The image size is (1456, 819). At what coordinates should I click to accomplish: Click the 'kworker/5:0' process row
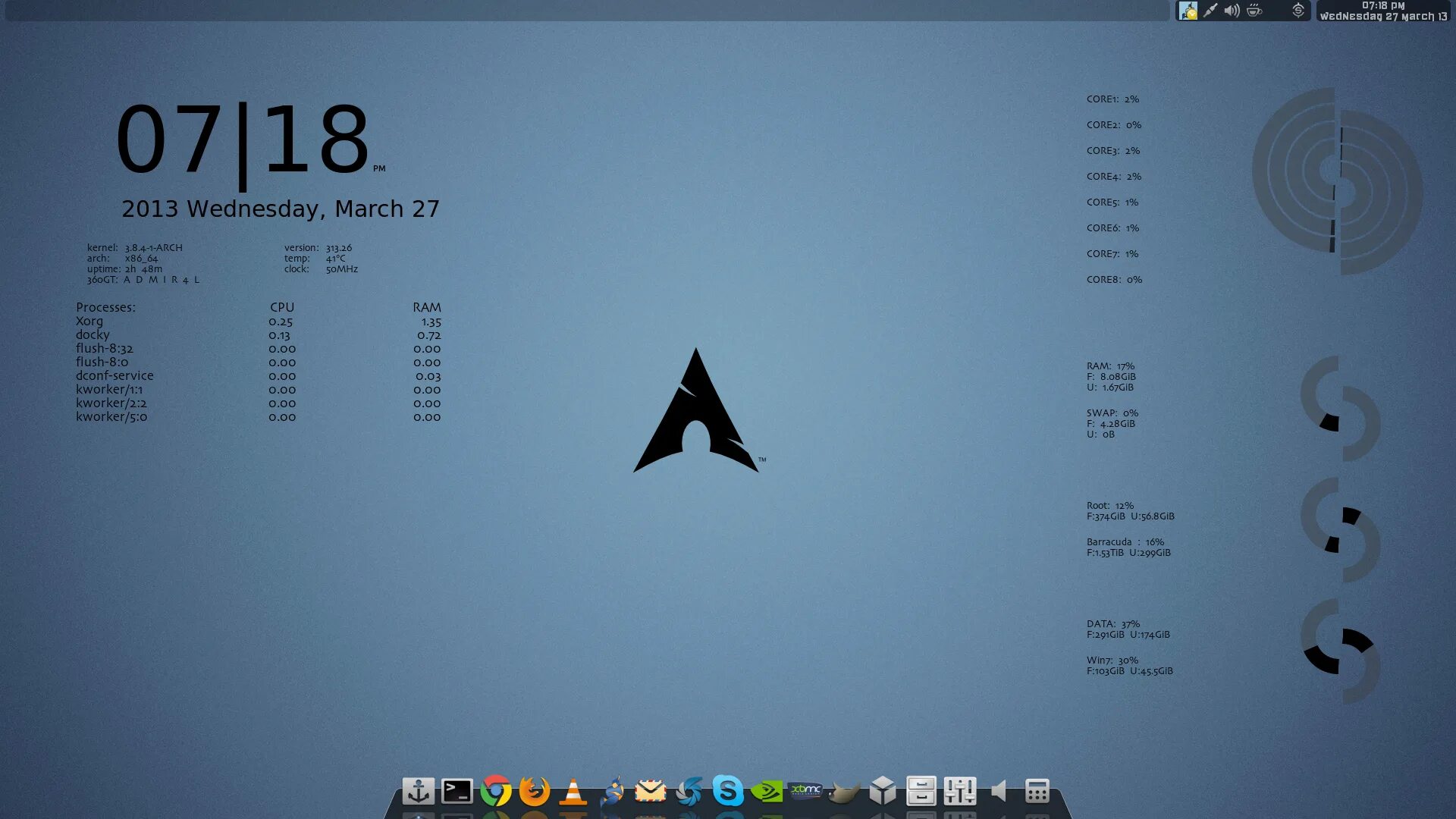258,416
